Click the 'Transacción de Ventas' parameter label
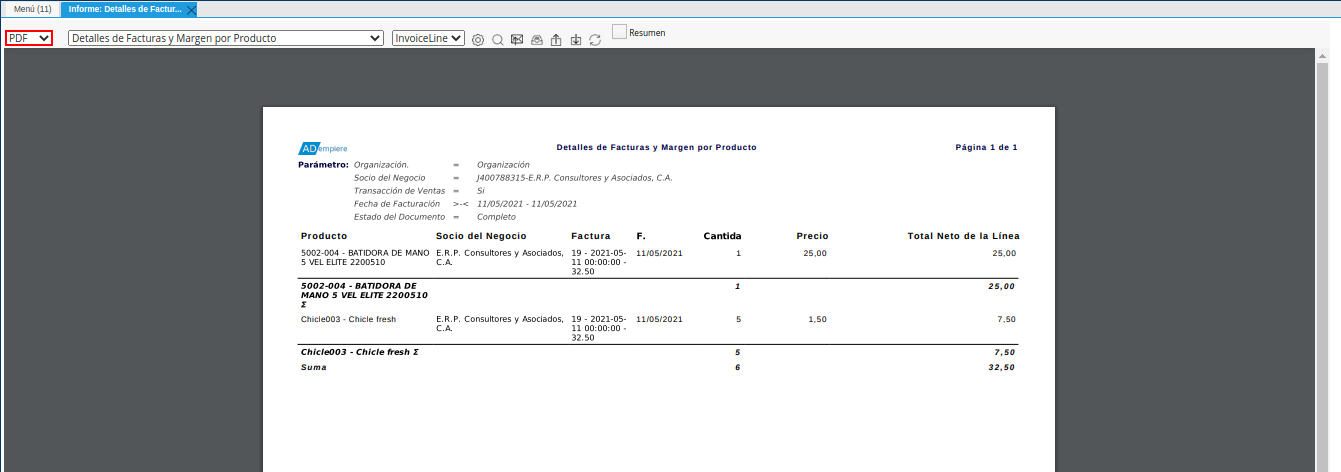 pyautogui.click(x=399, y=190)
